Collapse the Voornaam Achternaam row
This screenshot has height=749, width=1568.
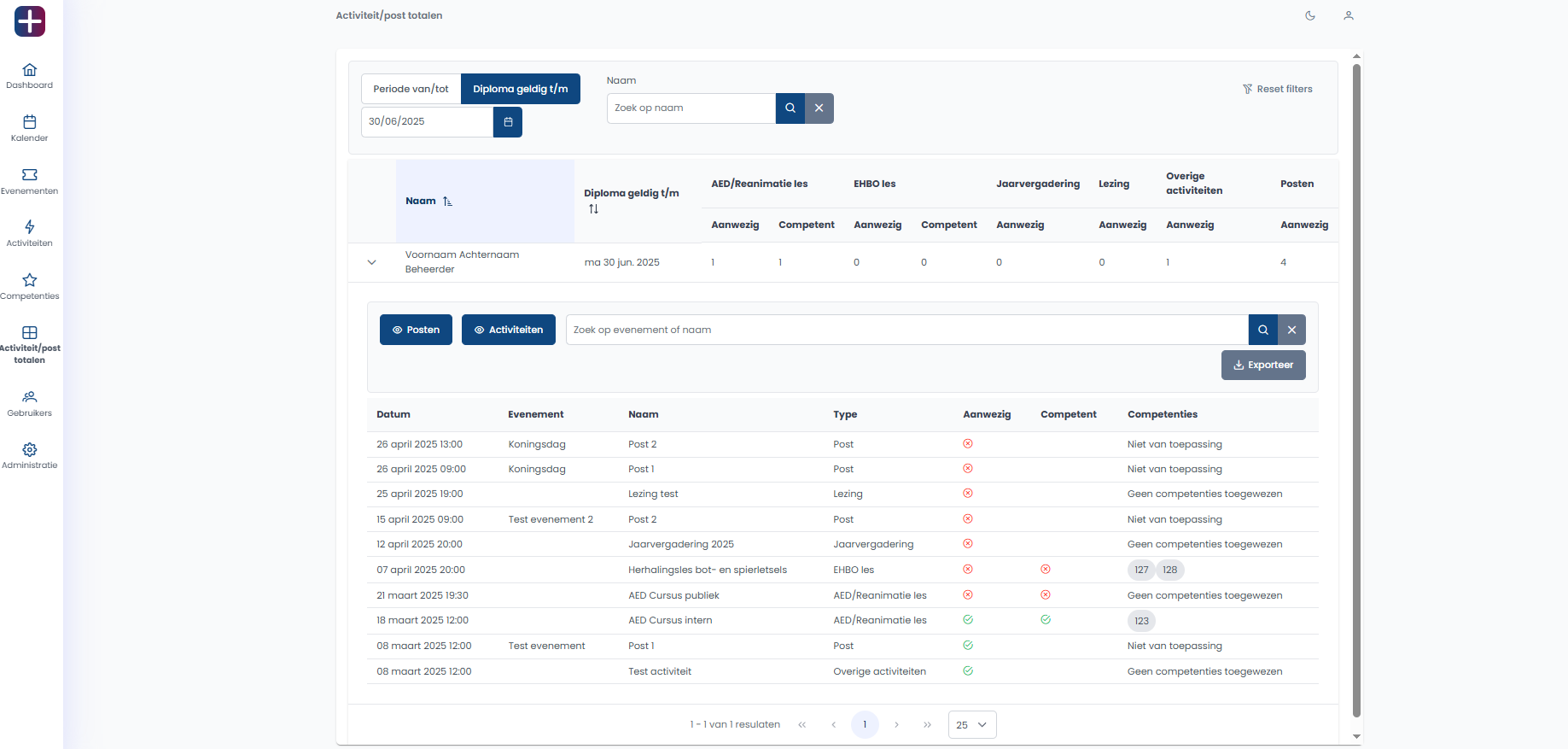(371, 262)
